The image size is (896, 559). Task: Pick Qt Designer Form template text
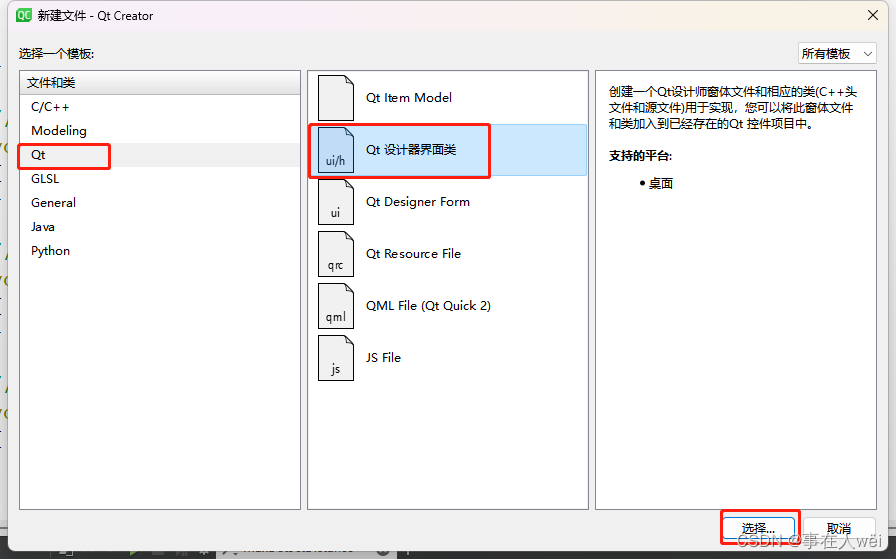tap(418, 202)
